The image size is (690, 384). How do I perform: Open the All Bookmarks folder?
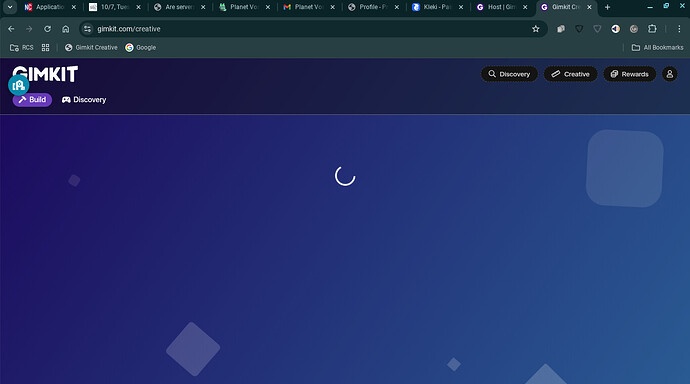pos(657,48)
